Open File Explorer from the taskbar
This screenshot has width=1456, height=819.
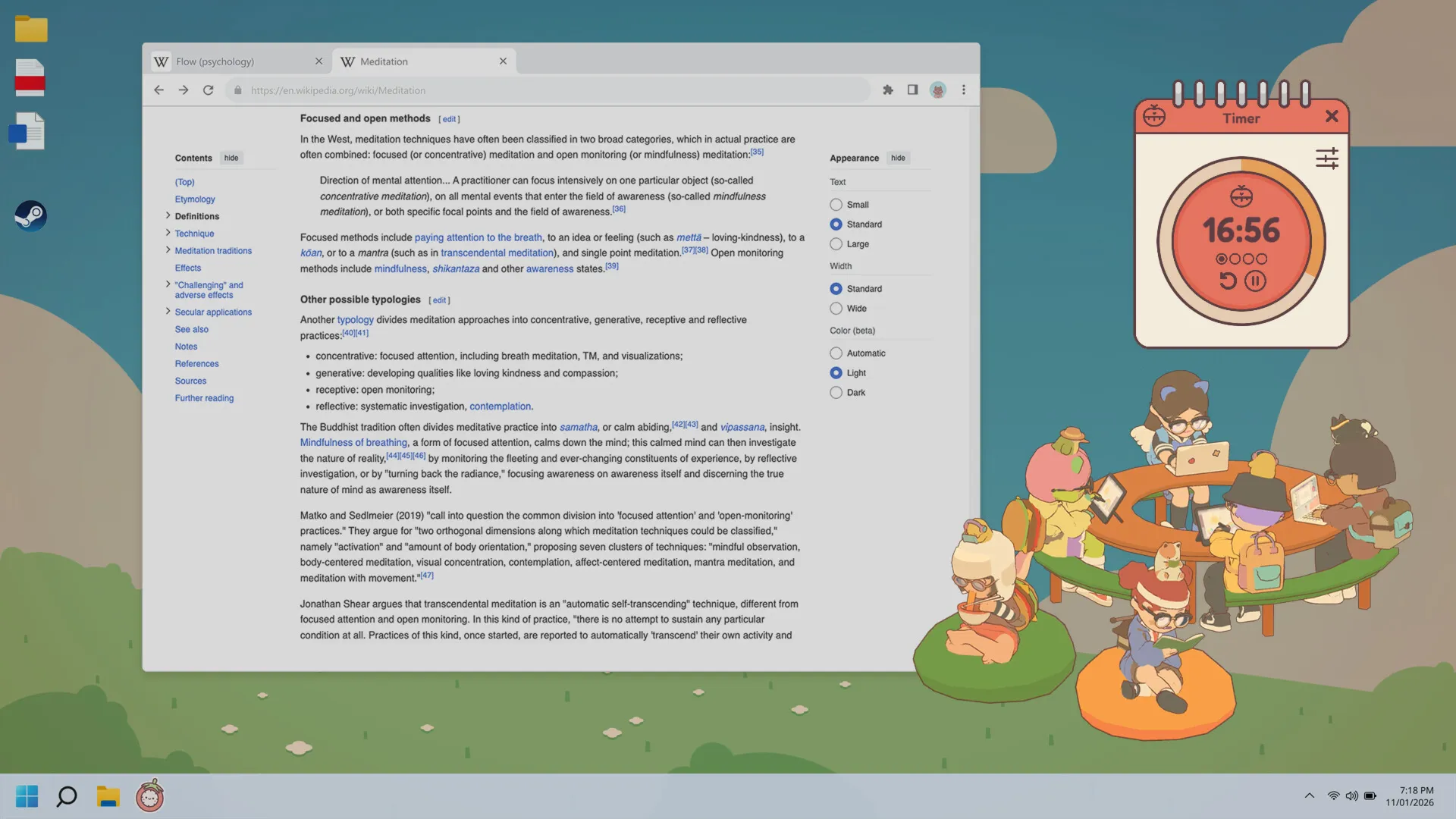coord(108,796)
